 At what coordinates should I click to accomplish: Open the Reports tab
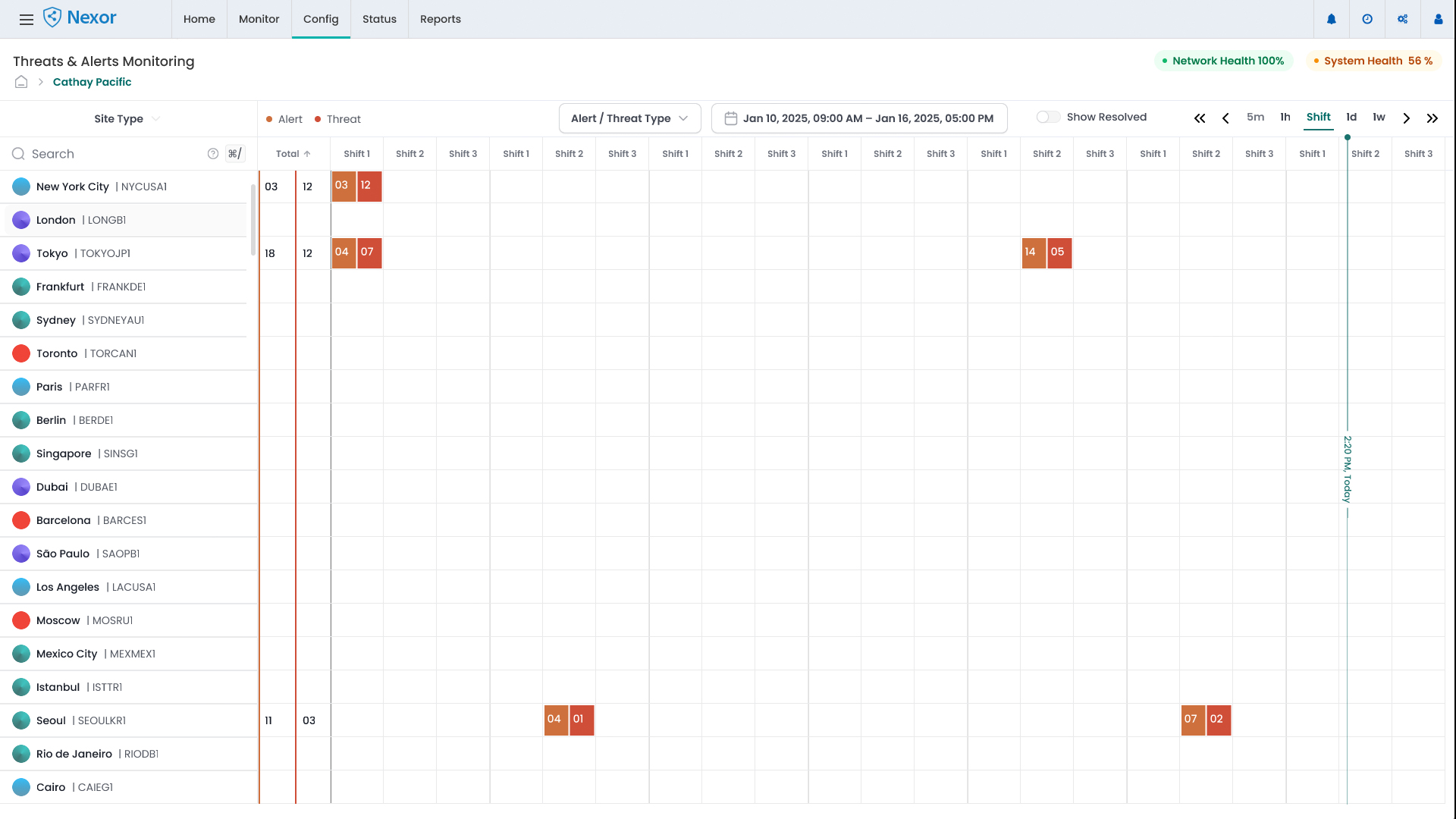point(440,19)
